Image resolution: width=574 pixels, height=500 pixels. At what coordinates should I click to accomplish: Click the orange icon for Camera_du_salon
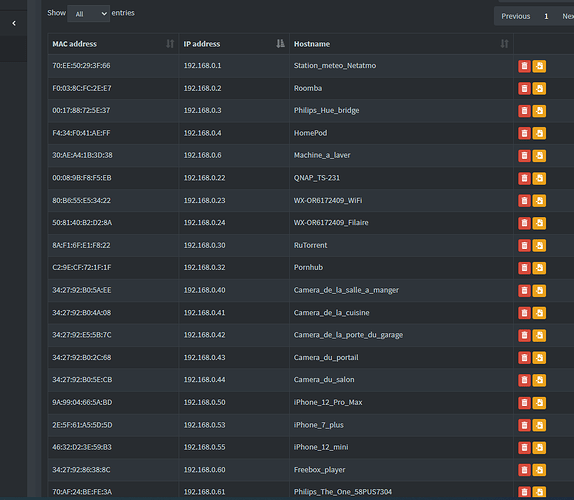click(x=539, y=380)
